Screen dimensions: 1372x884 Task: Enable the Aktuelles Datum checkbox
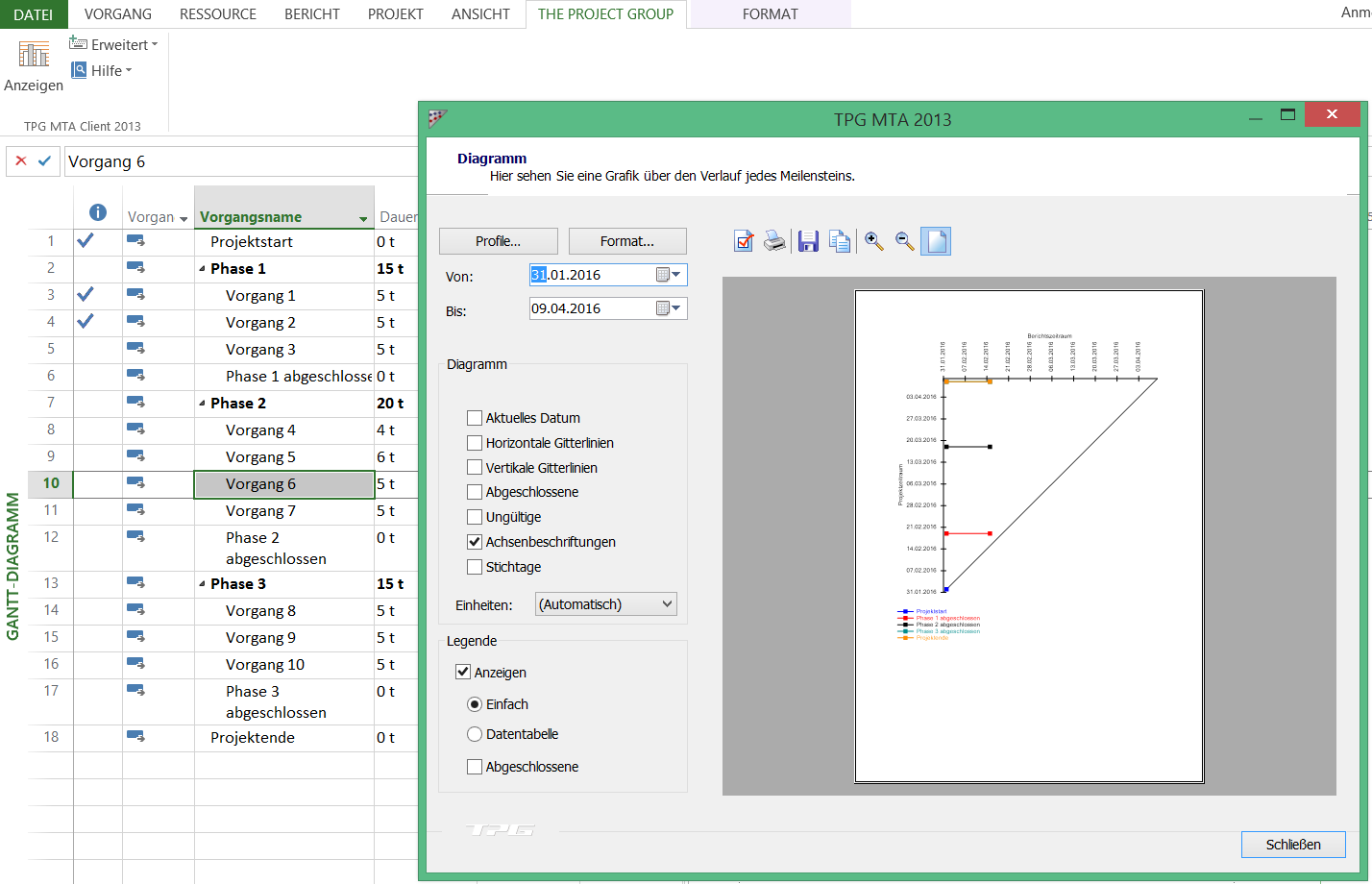[475, 418]
